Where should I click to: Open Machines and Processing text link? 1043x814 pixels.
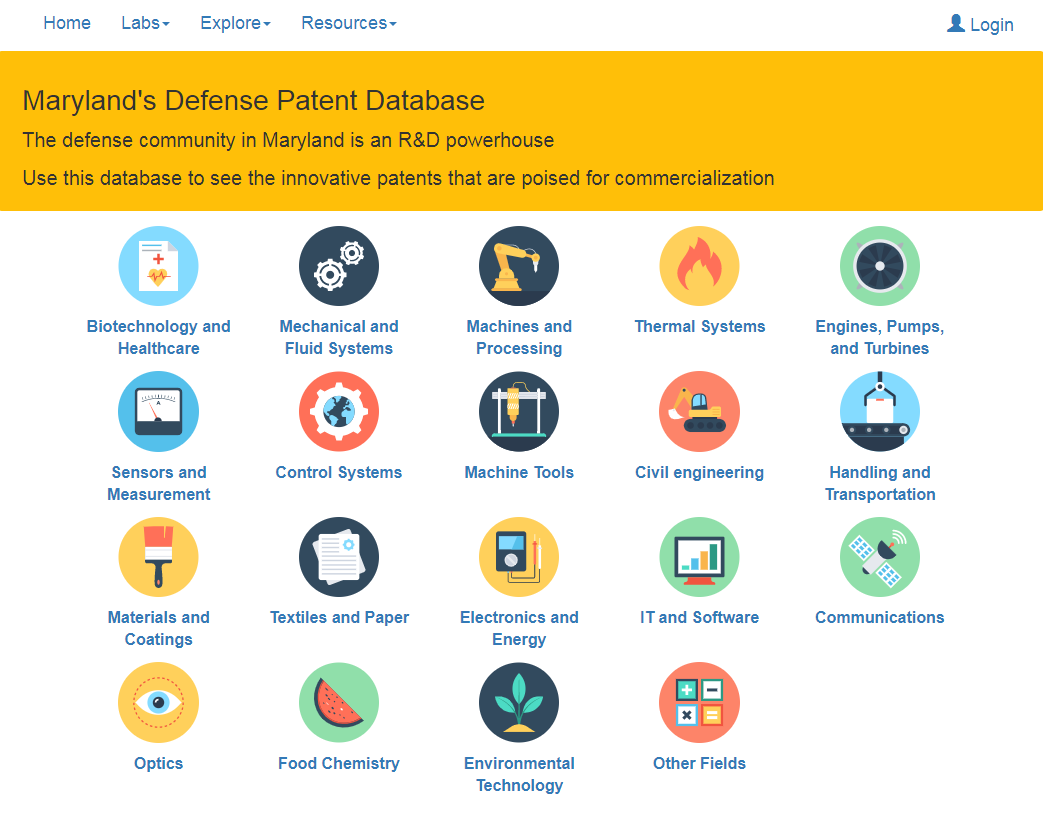519,337
